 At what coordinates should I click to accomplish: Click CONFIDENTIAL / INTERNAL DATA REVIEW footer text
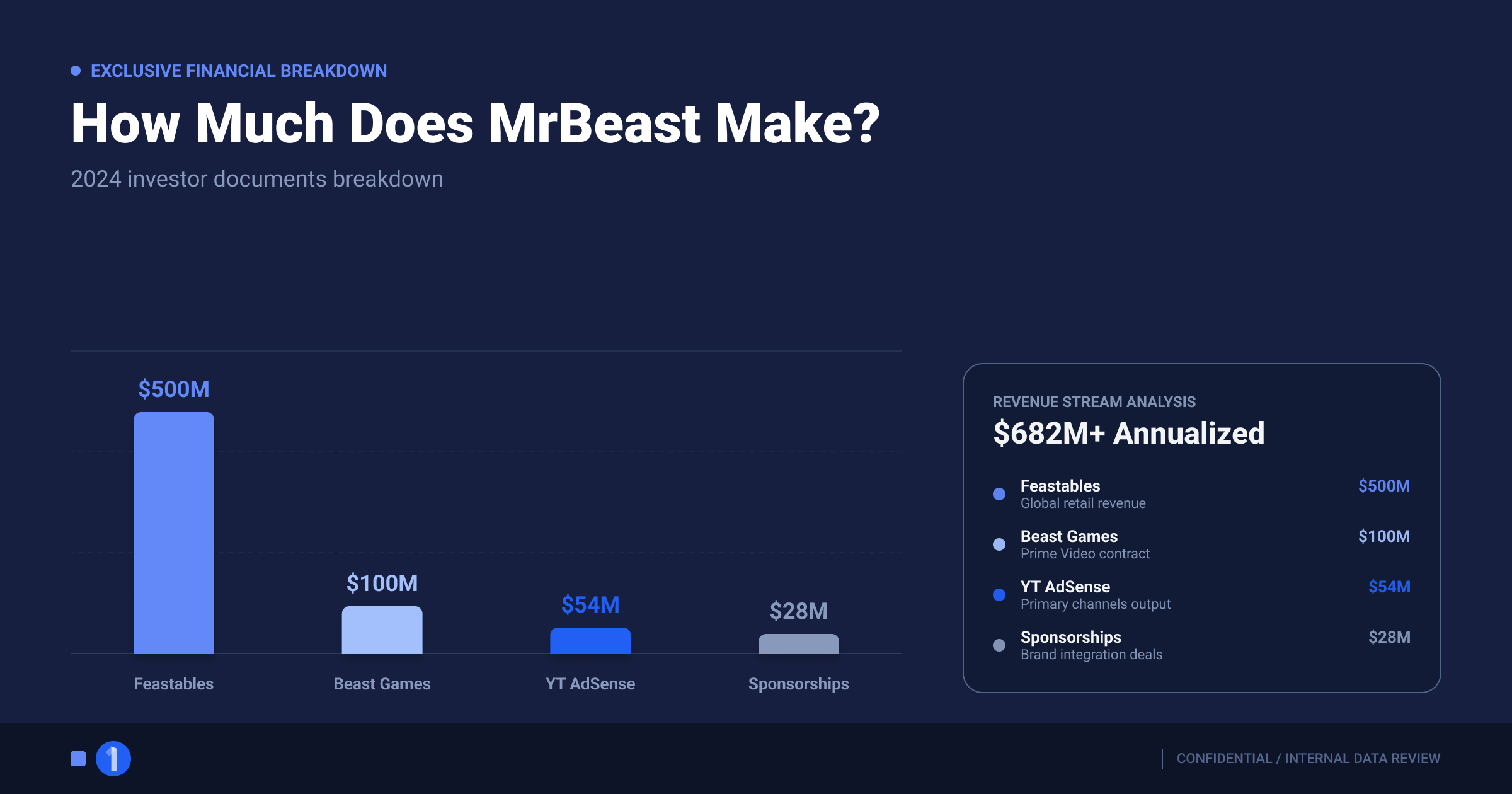pos(1309,759)
